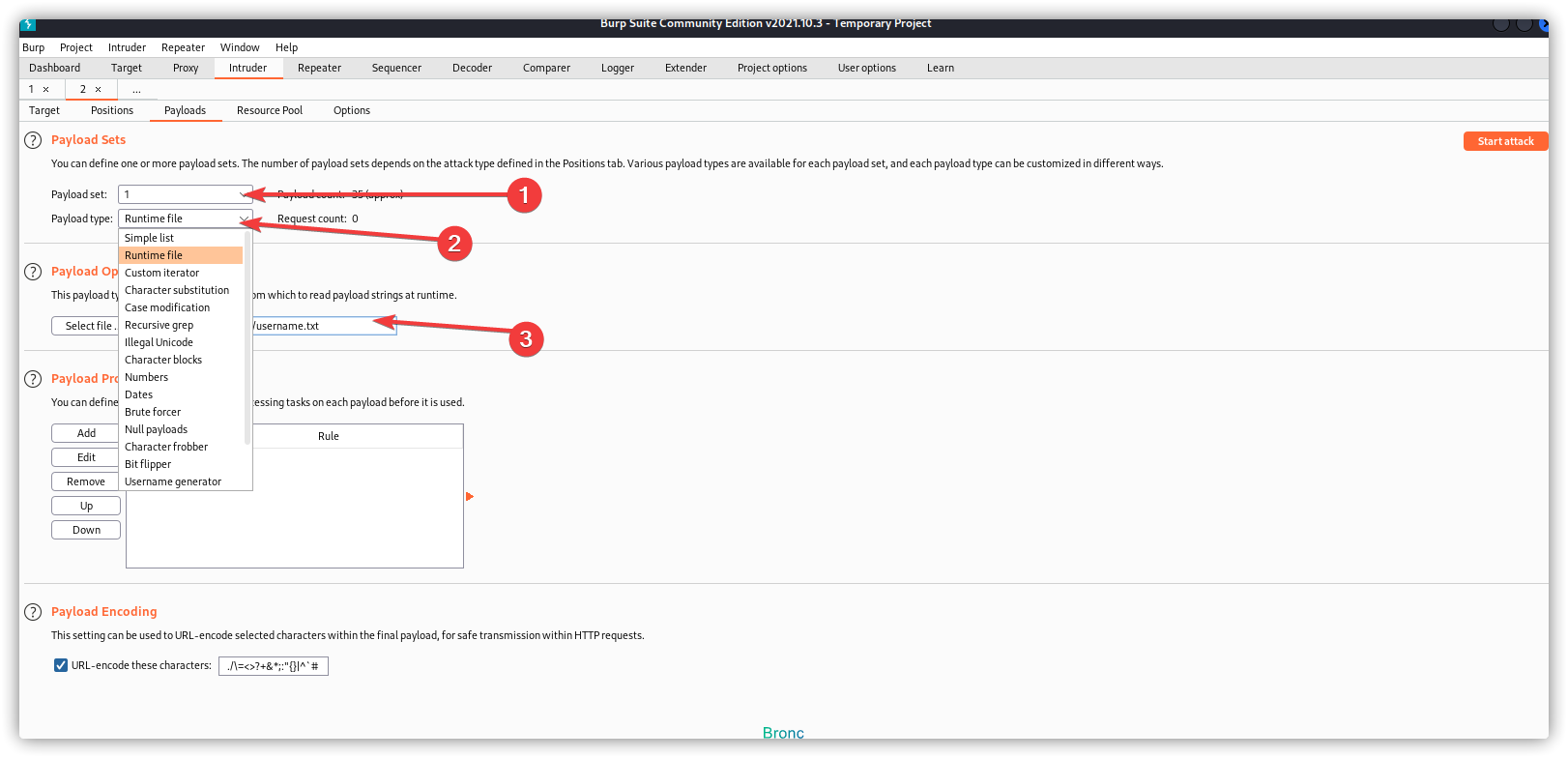
Task: Open the Resource Pool sub-tab
Action: tap(270, 110)
